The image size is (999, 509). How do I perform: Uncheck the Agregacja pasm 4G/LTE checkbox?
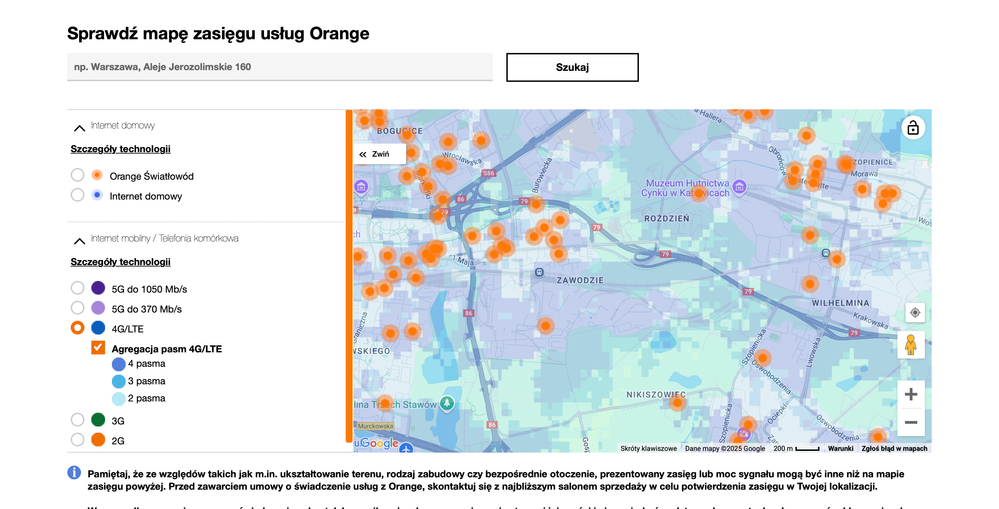click(x=98, y=348)
